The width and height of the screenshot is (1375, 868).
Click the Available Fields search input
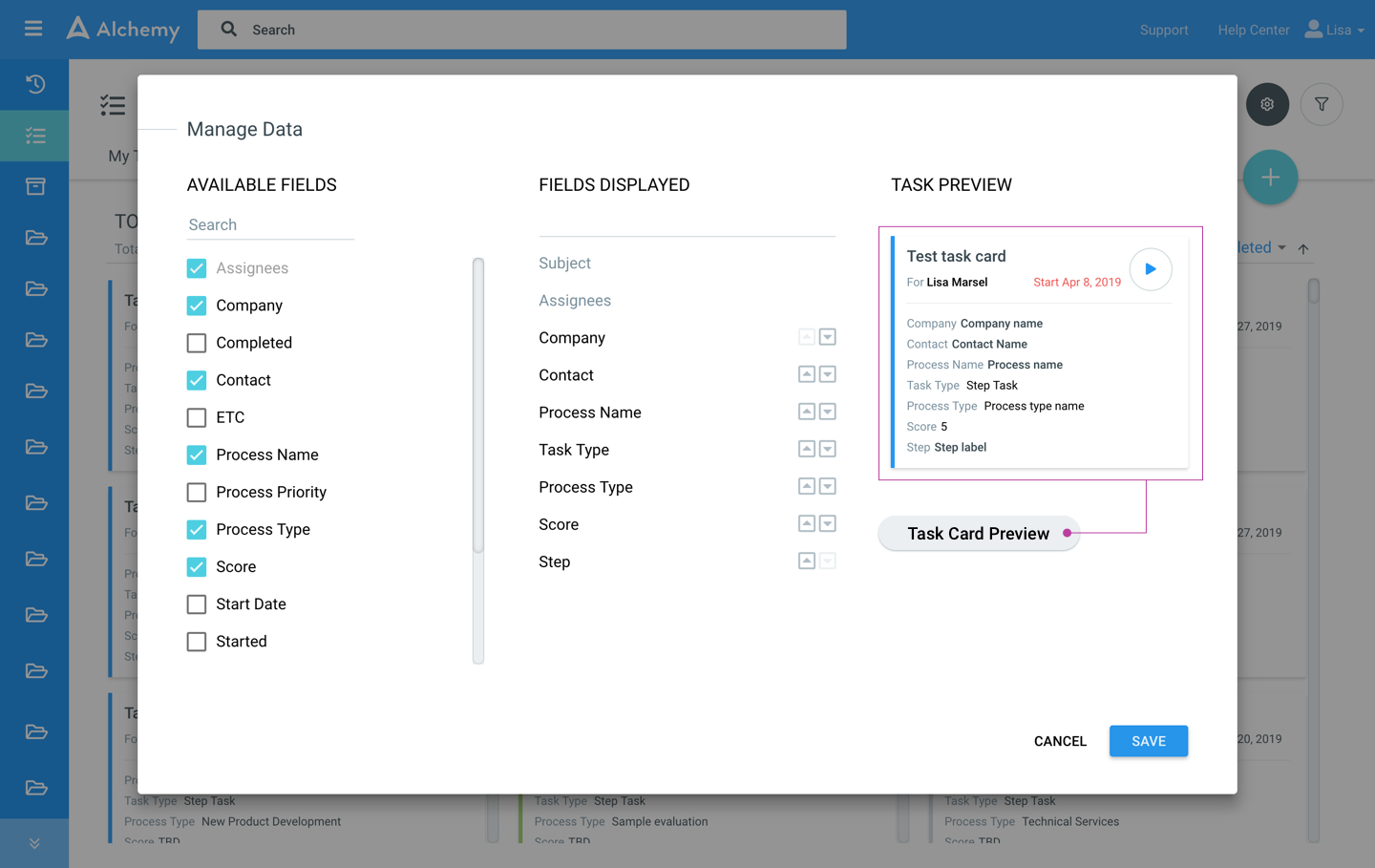[270, 225]
